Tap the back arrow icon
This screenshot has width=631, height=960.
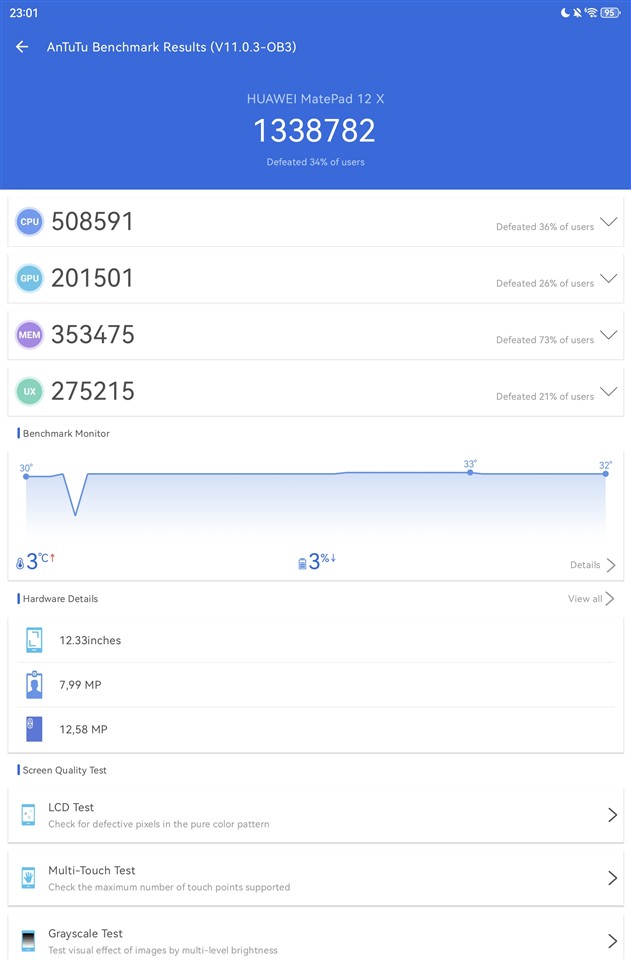(22, 47)
